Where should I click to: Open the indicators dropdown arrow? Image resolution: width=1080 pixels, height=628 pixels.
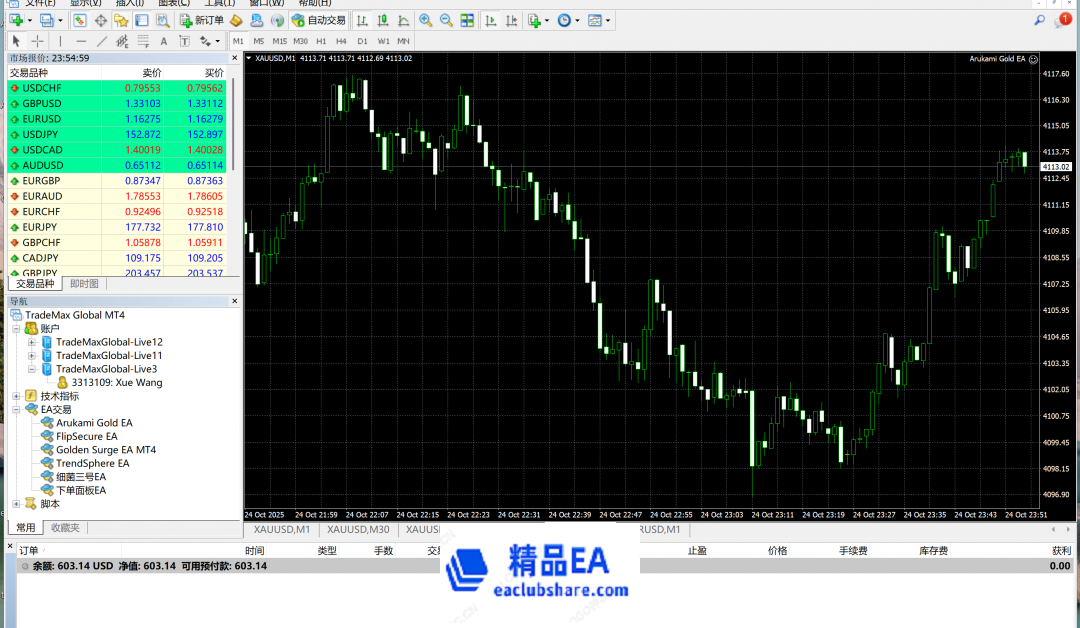click(547, 21)
